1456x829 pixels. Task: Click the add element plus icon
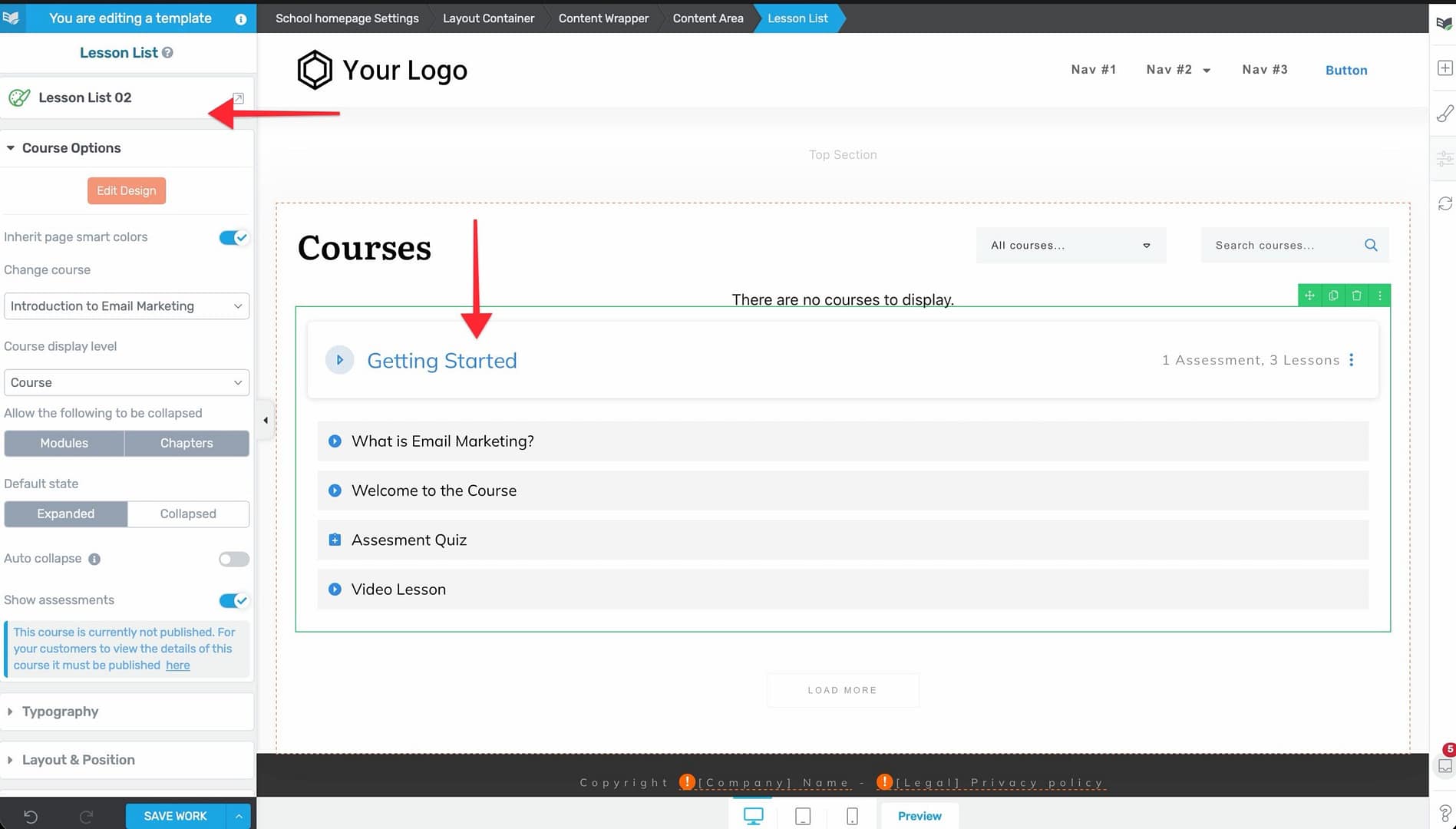pyautogui.click(x=1444, y=68)
